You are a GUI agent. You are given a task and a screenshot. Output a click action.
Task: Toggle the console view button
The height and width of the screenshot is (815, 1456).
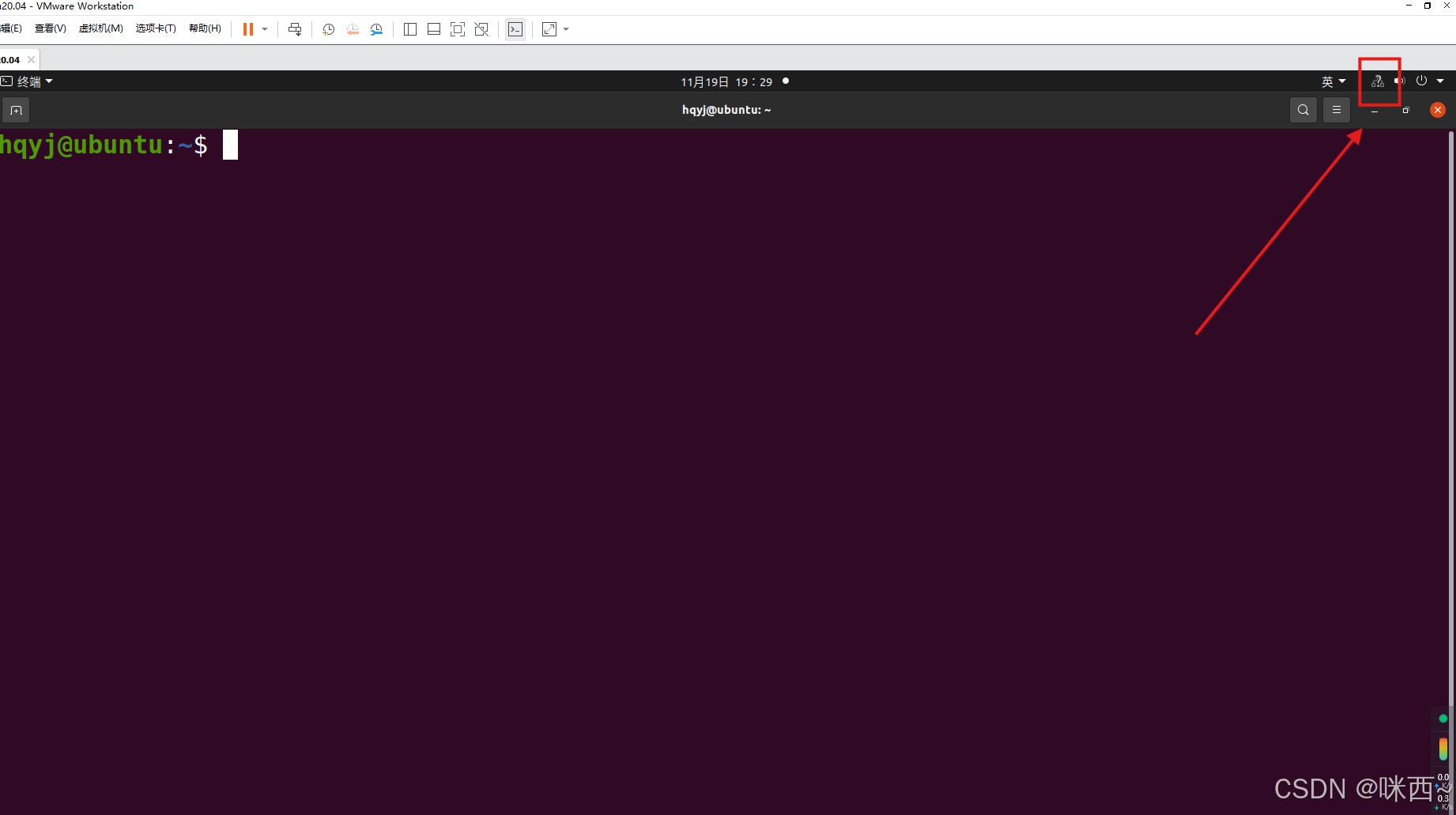coord(515,29)
